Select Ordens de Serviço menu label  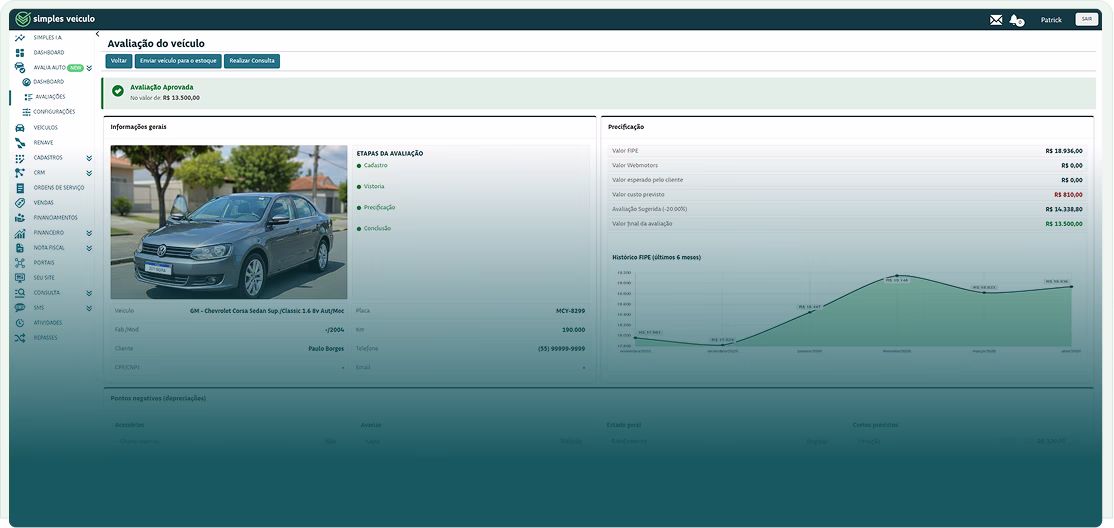59,188
